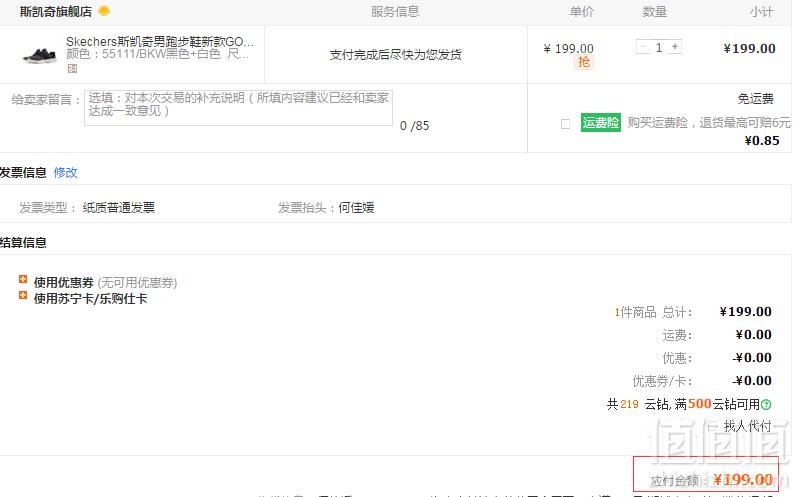798x497 pixels.
Task: Click the green help icon after 云钻可用
Action: [x=766, y=404]
